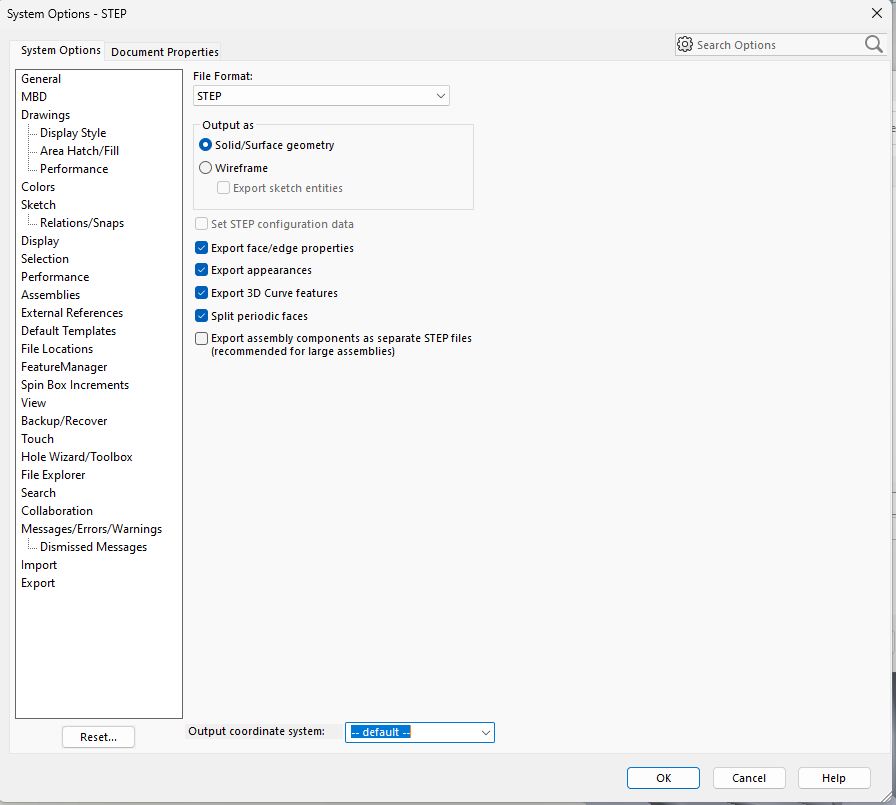Open the Display options

click(40, 241)
